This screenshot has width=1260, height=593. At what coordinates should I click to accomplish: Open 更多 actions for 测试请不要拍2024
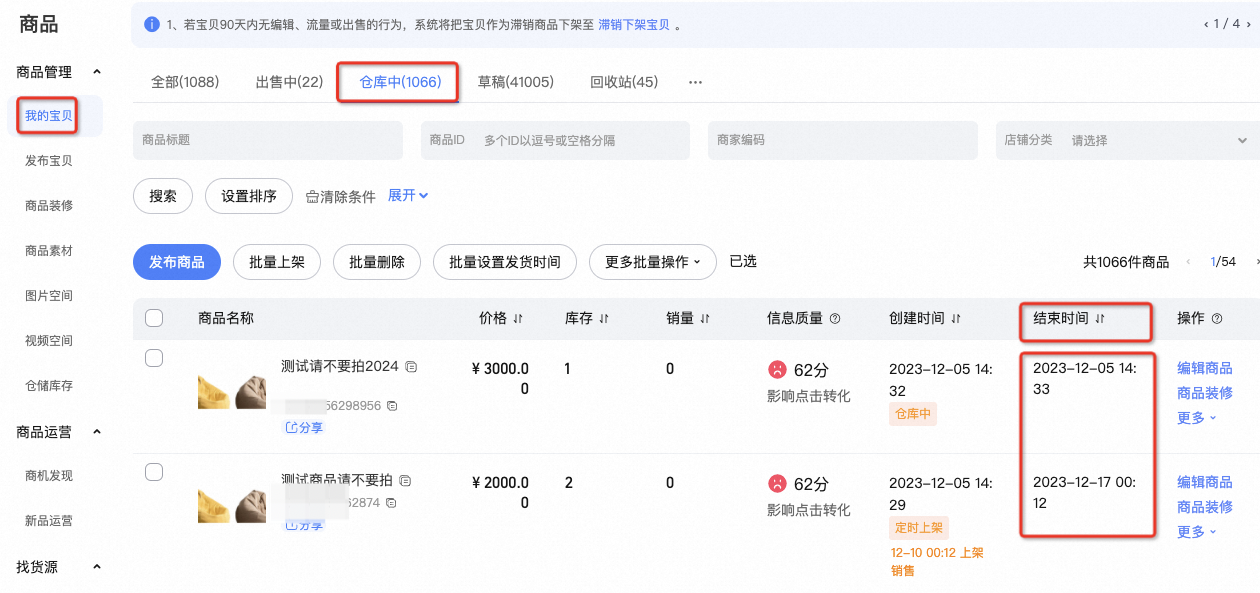click(1197, 418)
